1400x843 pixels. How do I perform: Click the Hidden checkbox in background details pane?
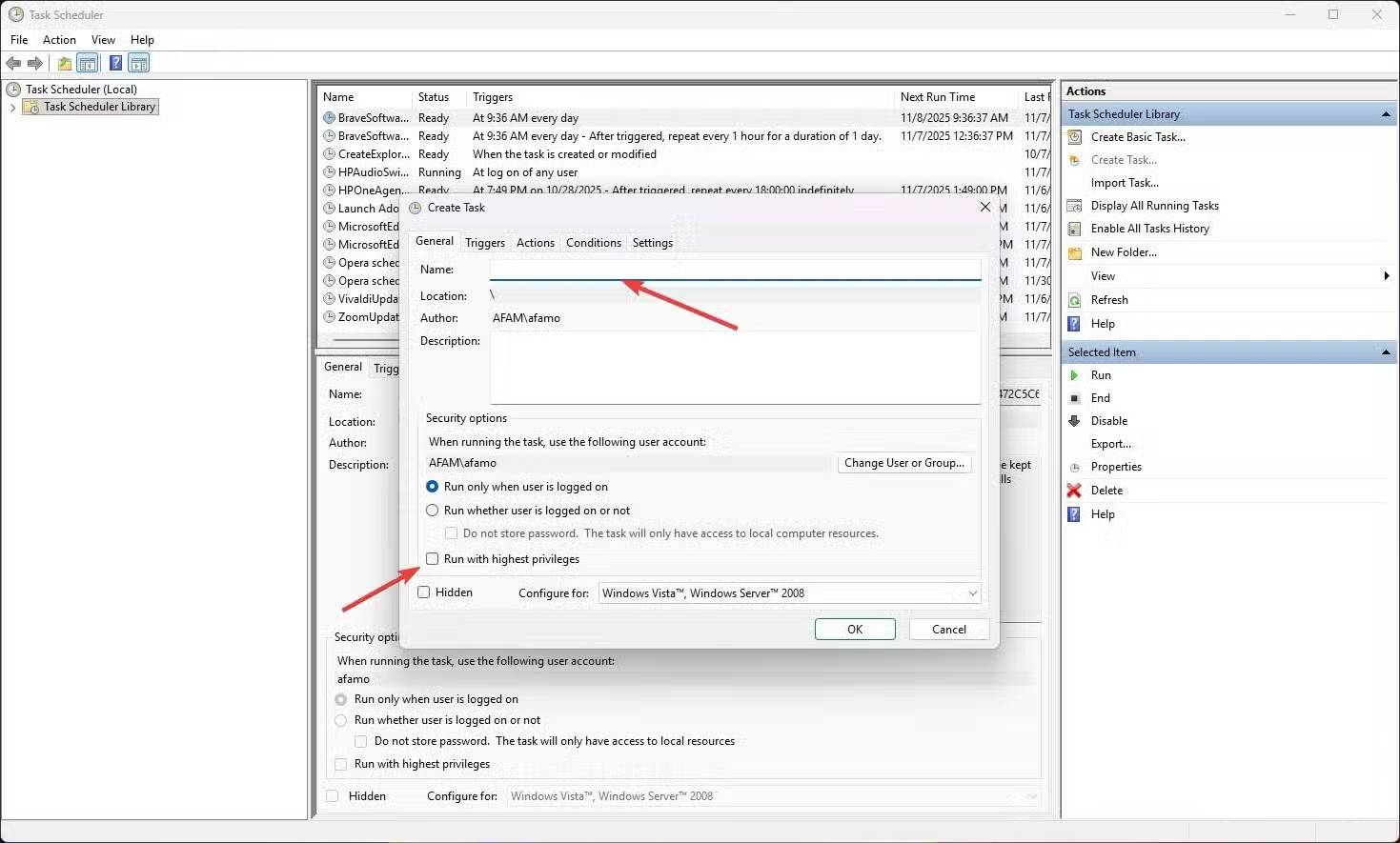point(333,796)
